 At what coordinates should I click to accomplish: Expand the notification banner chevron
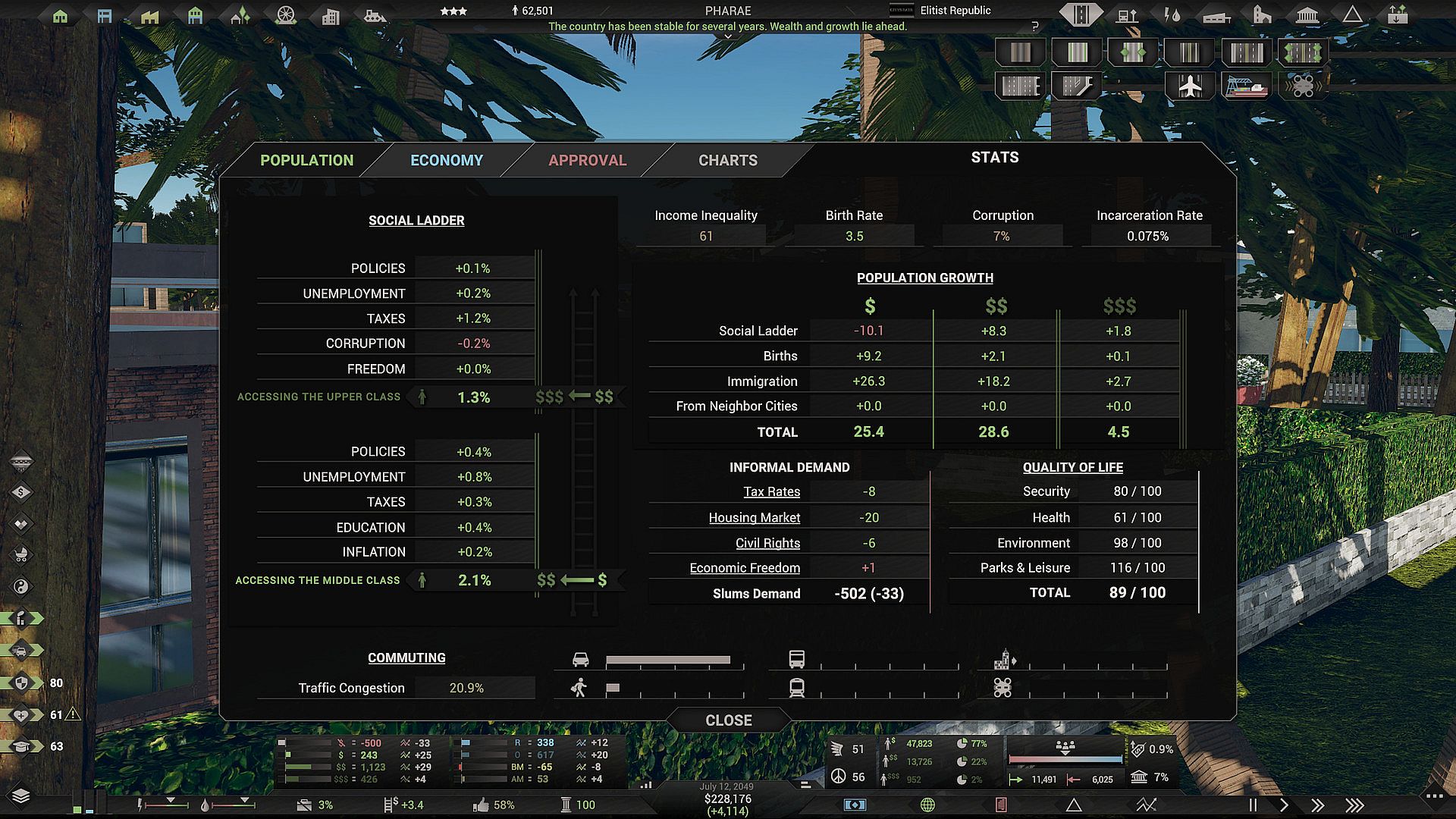point(727,36)
